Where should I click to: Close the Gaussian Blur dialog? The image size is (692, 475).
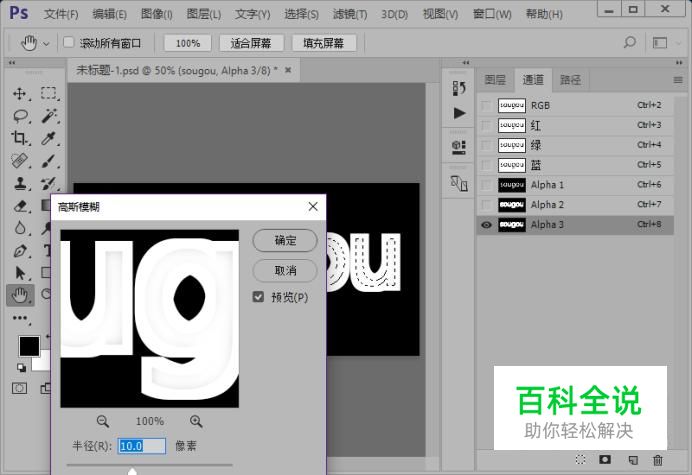pyautogui.click(x=313, y=206)
